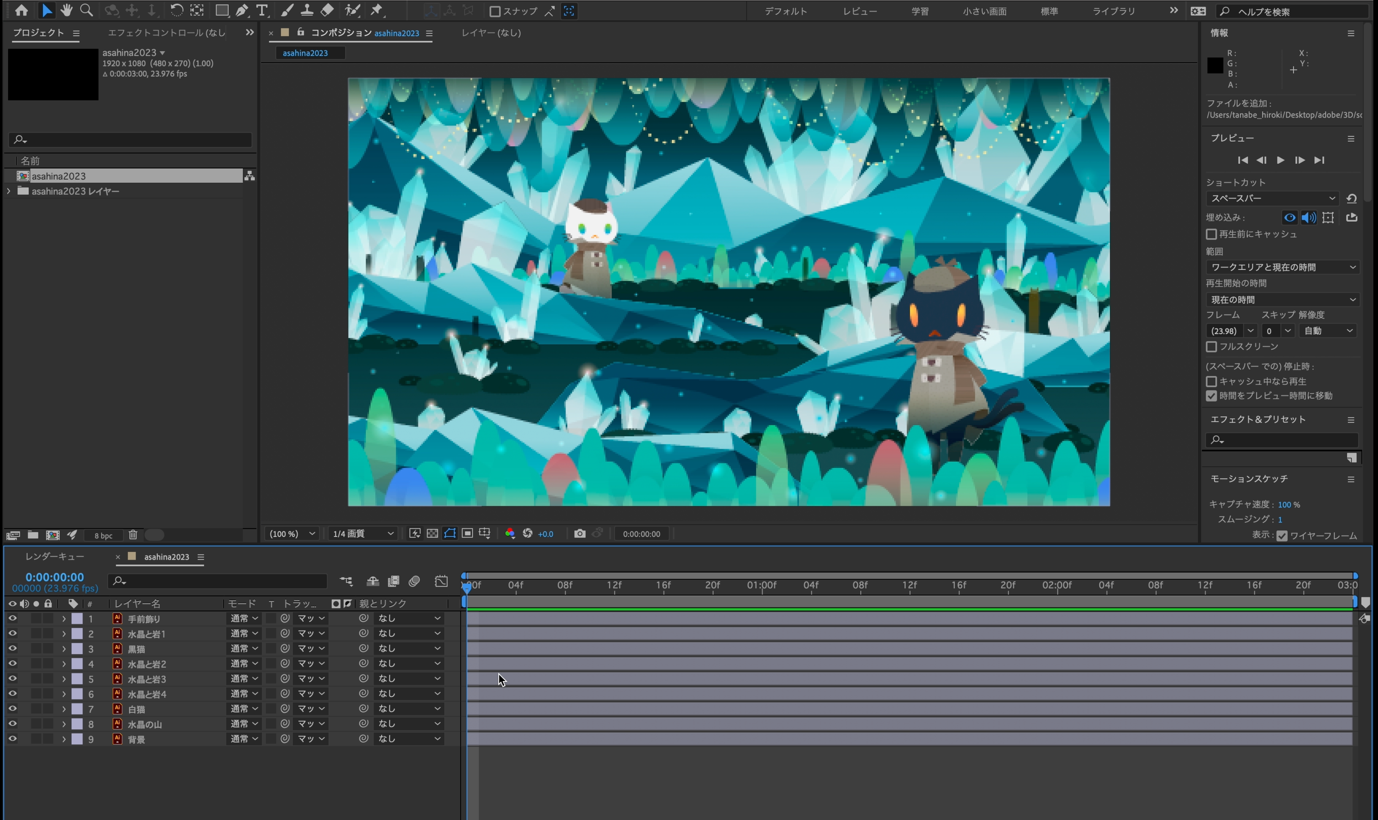The width and height of the screenshot is (1378, 820).
Task: Select the レビュー workspace
Action: (x=860, y=11)
